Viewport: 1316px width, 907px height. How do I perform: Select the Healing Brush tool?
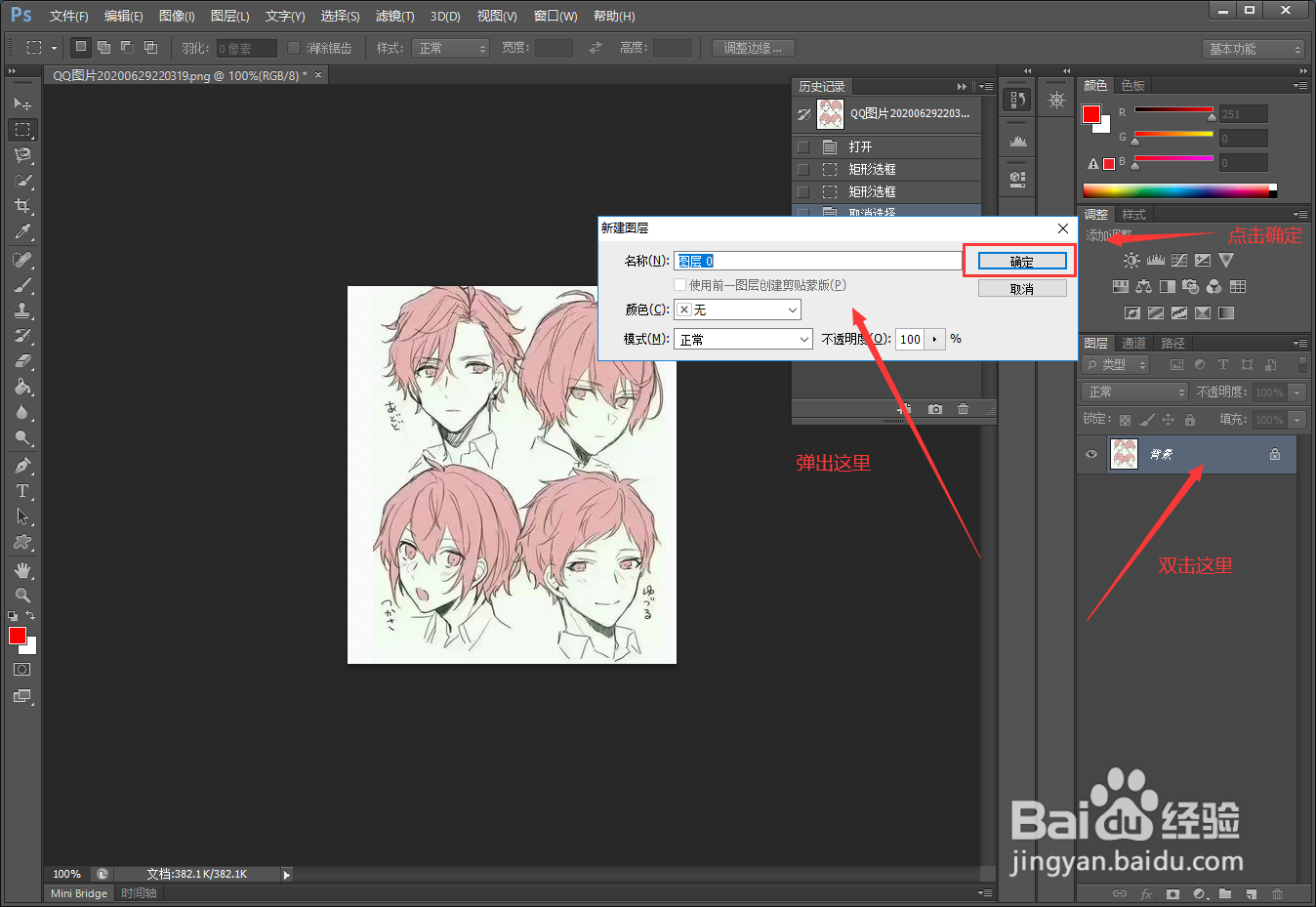coord(22,260)
